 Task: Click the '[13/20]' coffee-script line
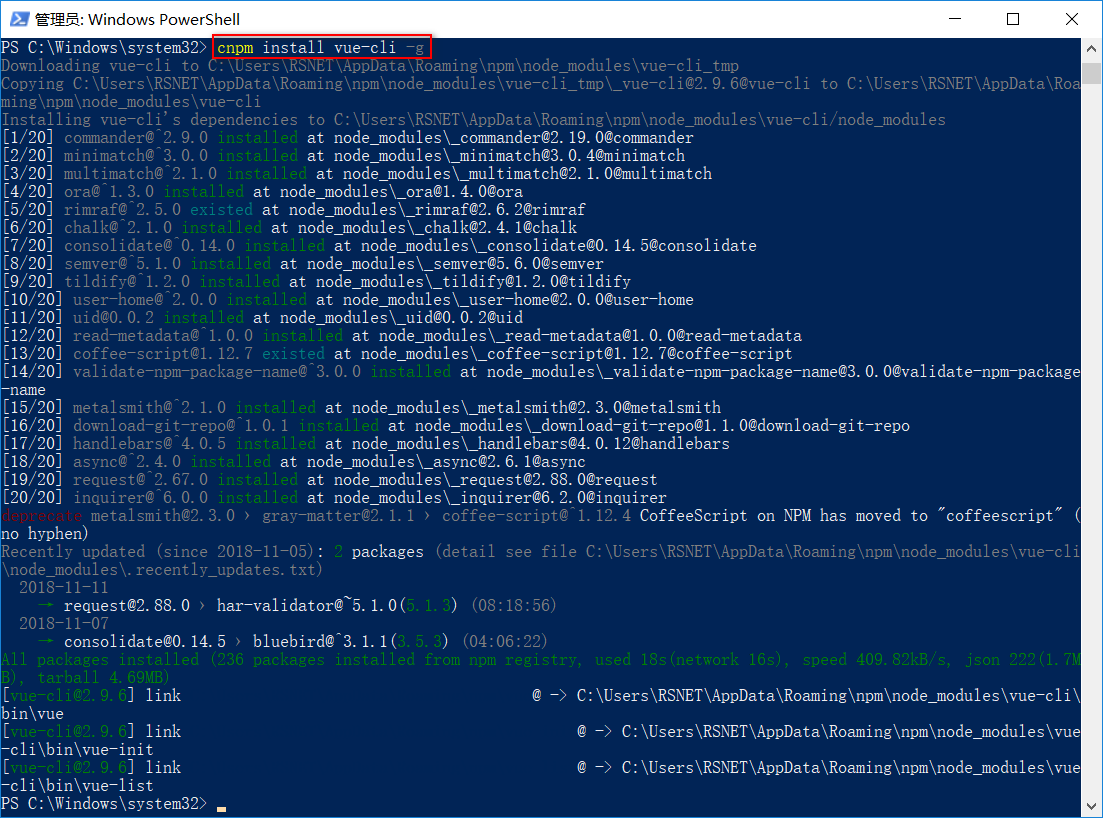[397, 354]
